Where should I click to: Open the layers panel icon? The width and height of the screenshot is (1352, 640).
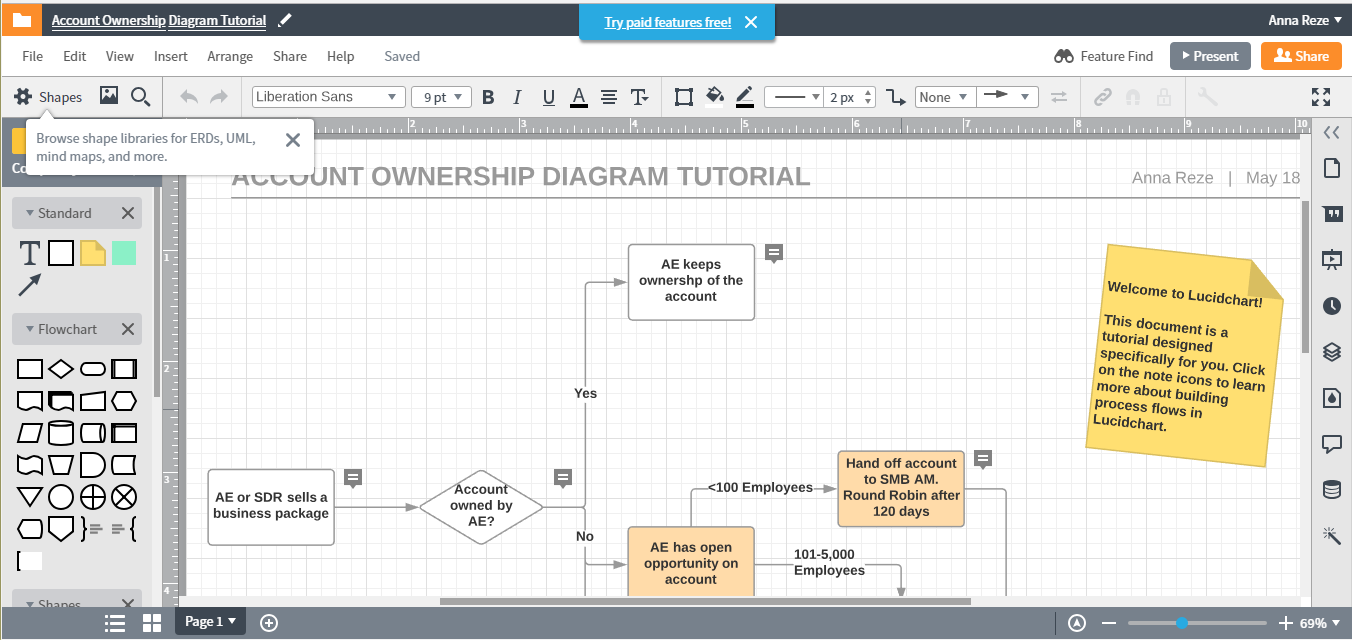point(1331,352)
